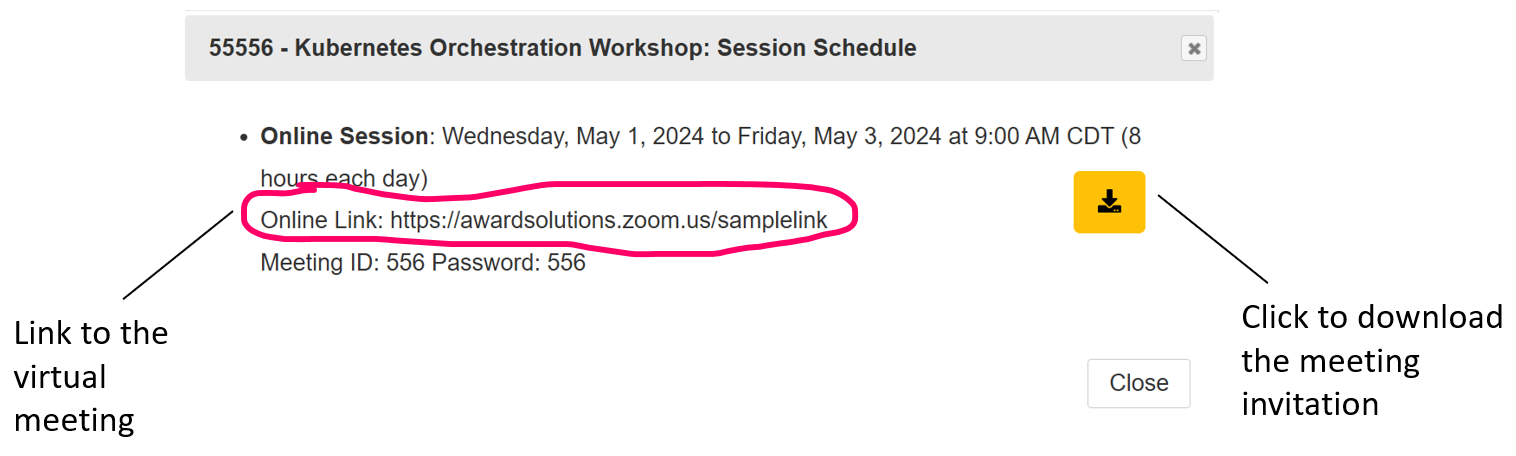This screenshot has width=1516, height=456.
Task: Click the 'hours each day' text
Action: tap(344, 179)
